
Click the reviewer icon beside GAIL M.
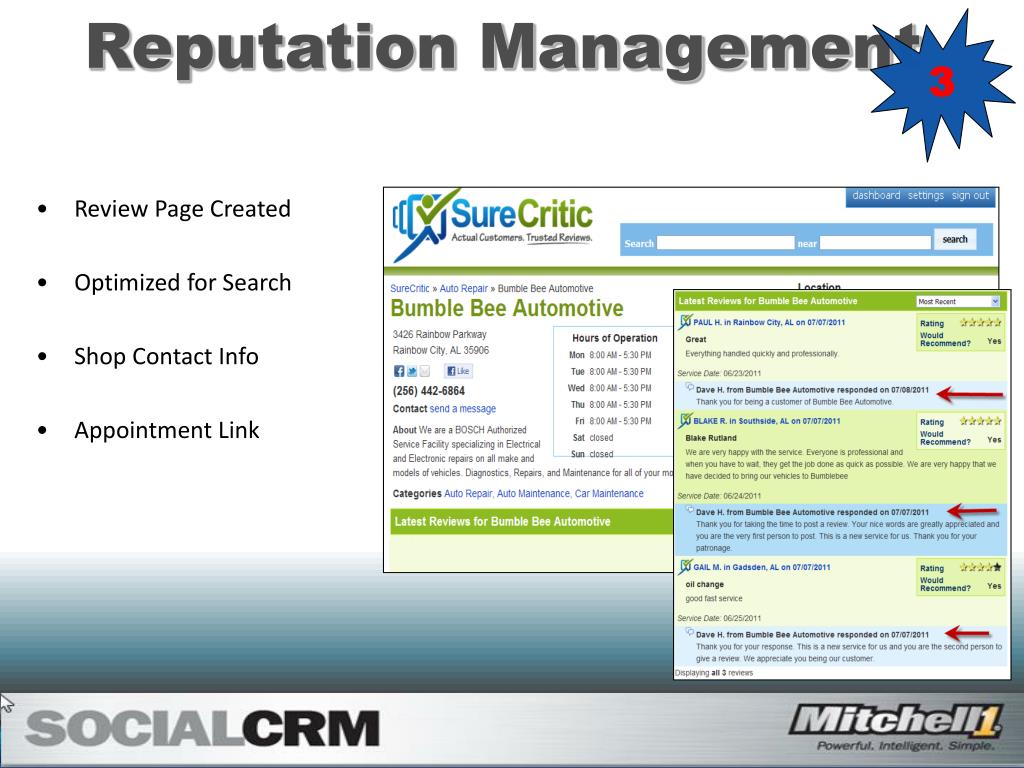point(685,567)
